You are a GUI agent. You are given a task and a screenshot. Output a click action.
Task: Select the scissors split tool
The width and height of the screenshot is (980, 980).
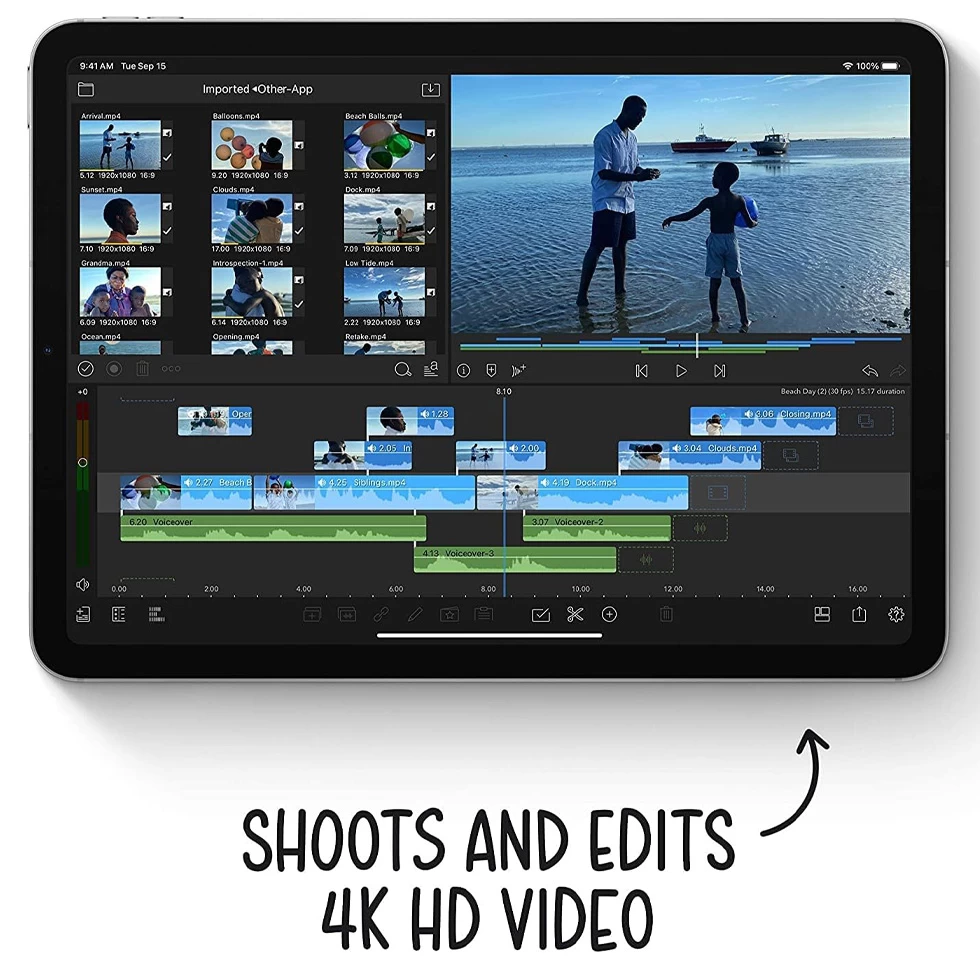[575, 614]
